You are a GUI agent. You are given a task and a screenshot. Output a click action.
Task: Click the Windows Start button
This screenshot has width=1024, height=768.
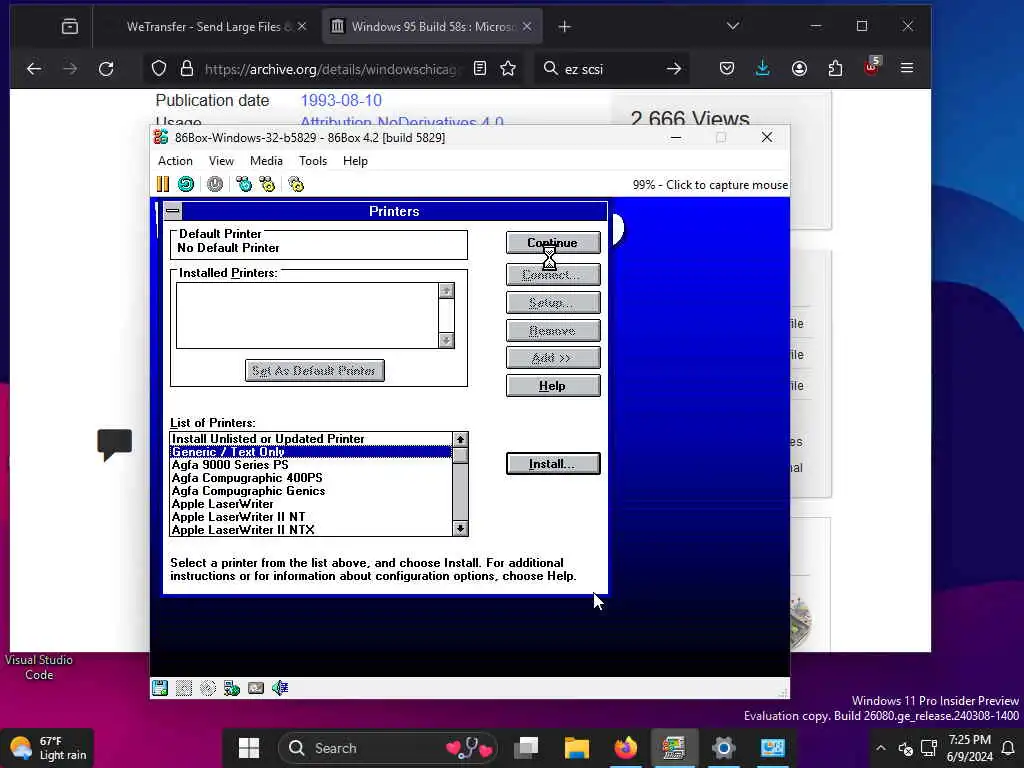(249, 748)
